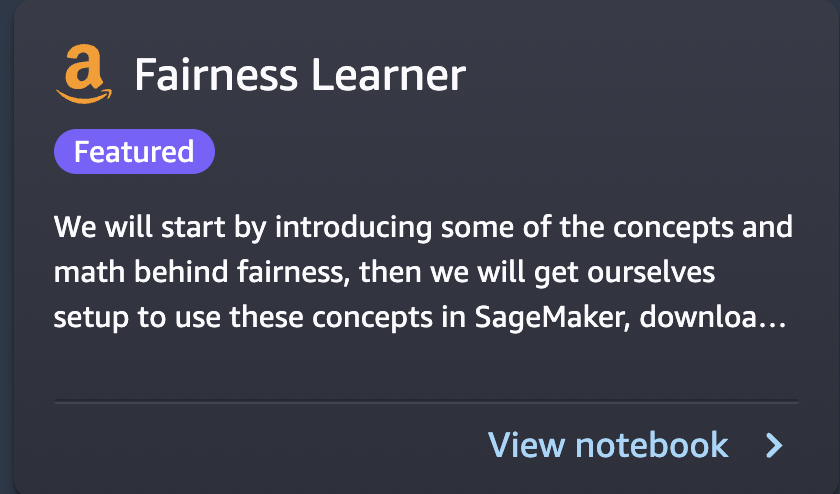Click the word 'View' in the footer link

526,445
